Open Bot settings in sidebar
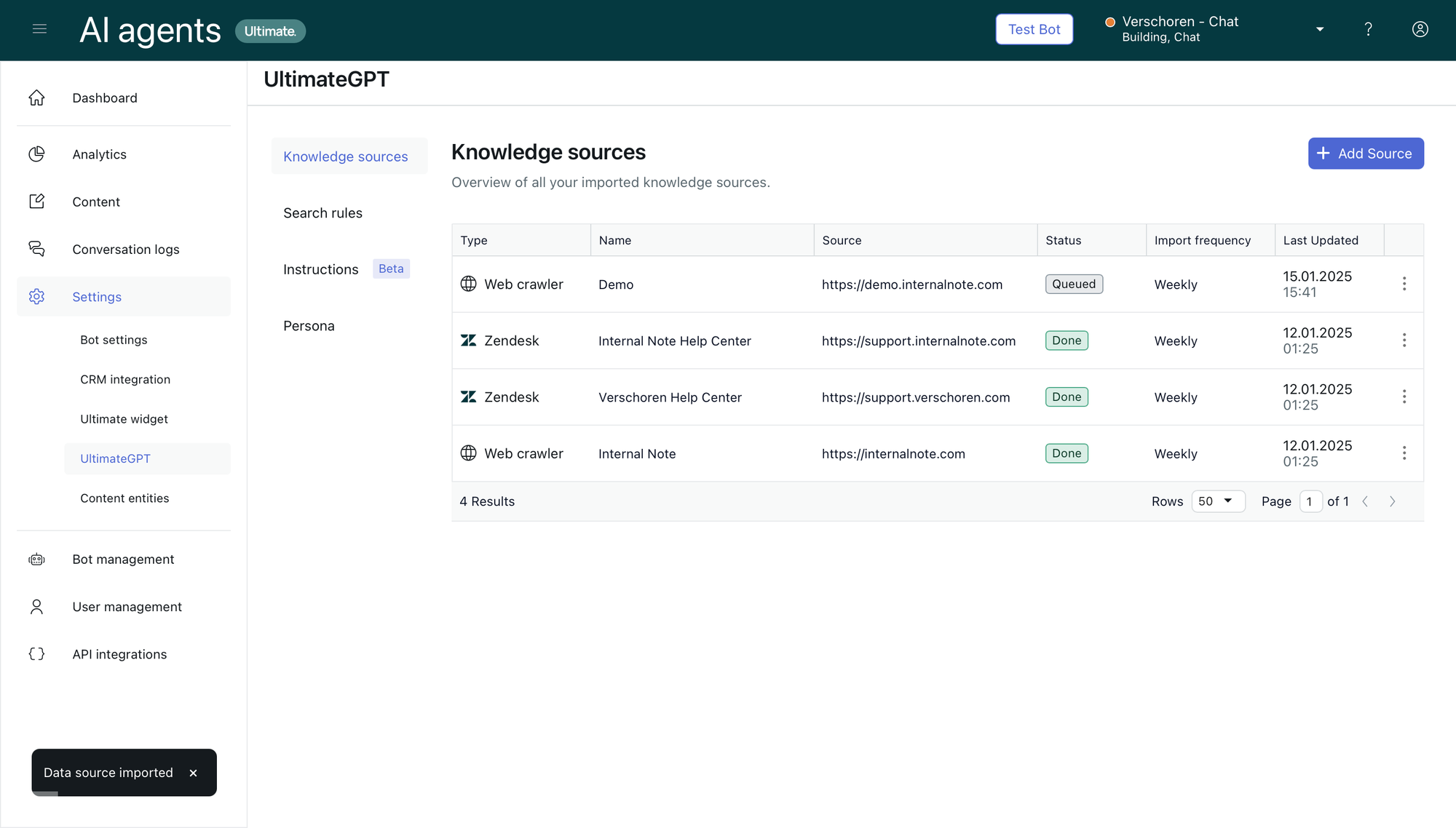This screenshot has width=1456, height=828. click(114, 340)
